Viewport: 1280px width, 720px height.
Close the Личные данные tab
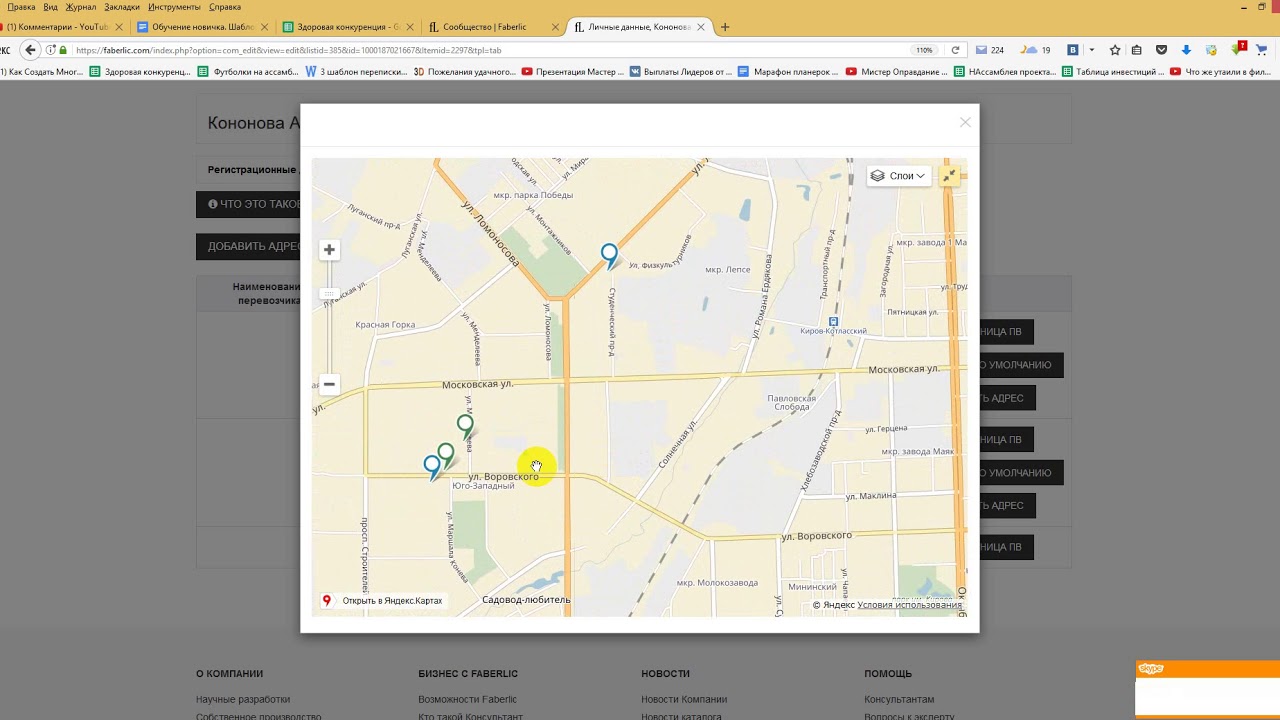701,27
